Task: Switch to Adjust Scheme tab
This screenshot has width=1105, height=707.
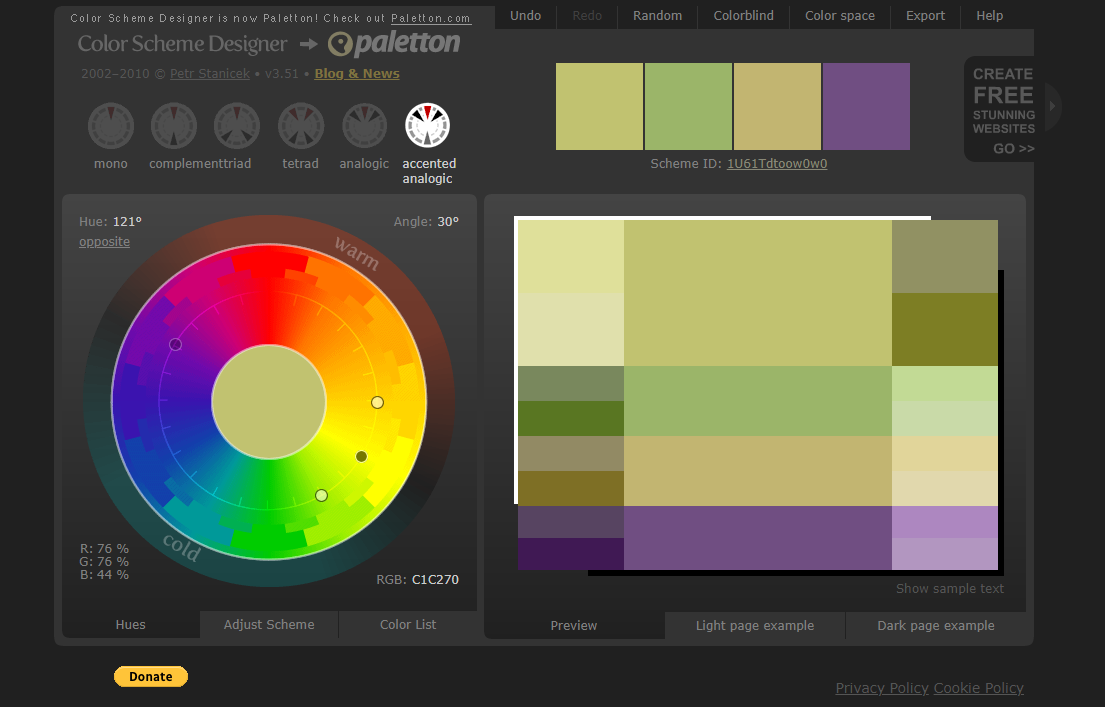Action: pyautogui.click(x=269, y=625)
